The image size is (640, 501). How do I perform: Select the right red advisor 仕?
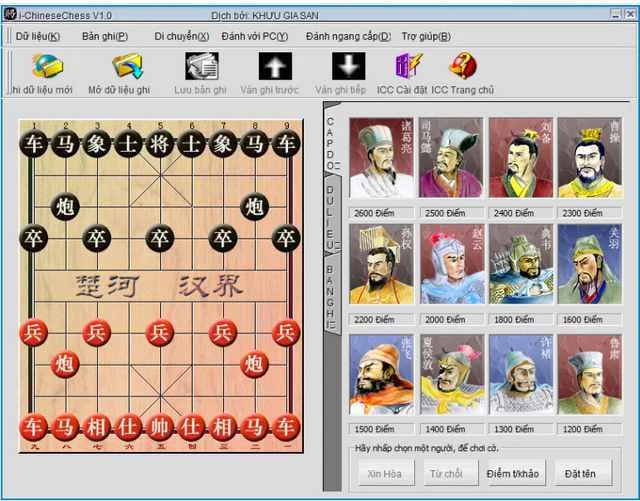191,428
